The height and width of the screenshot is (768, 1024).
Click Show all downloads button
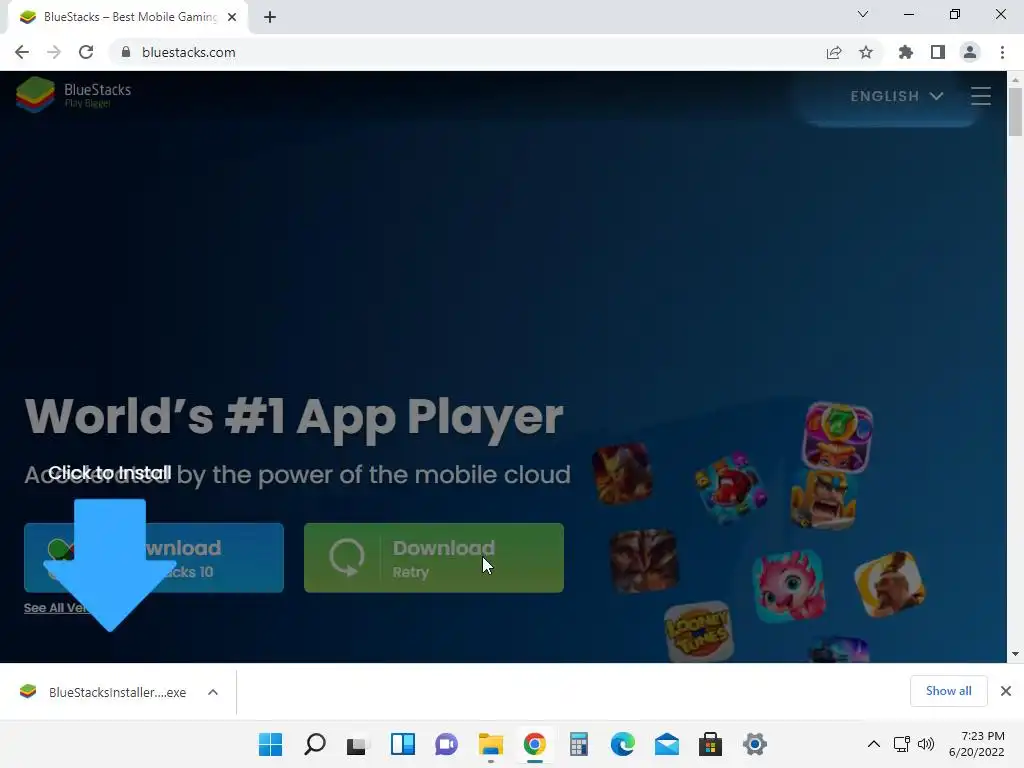point(948,691)
